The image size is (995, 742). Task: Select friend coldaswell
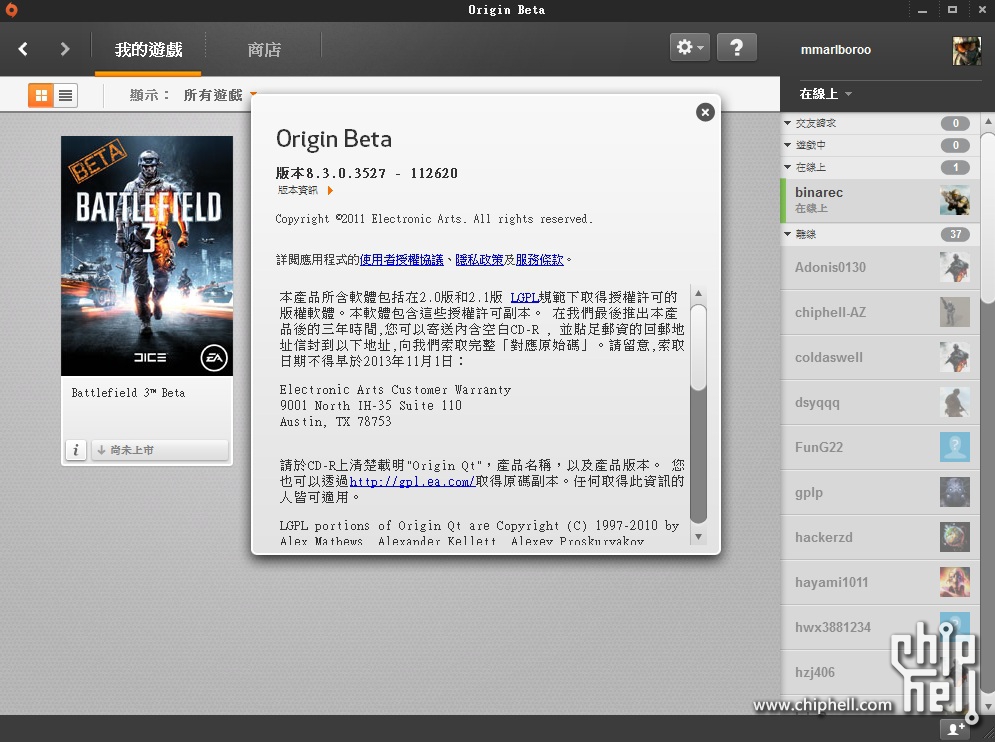click(x=880, y=358)
